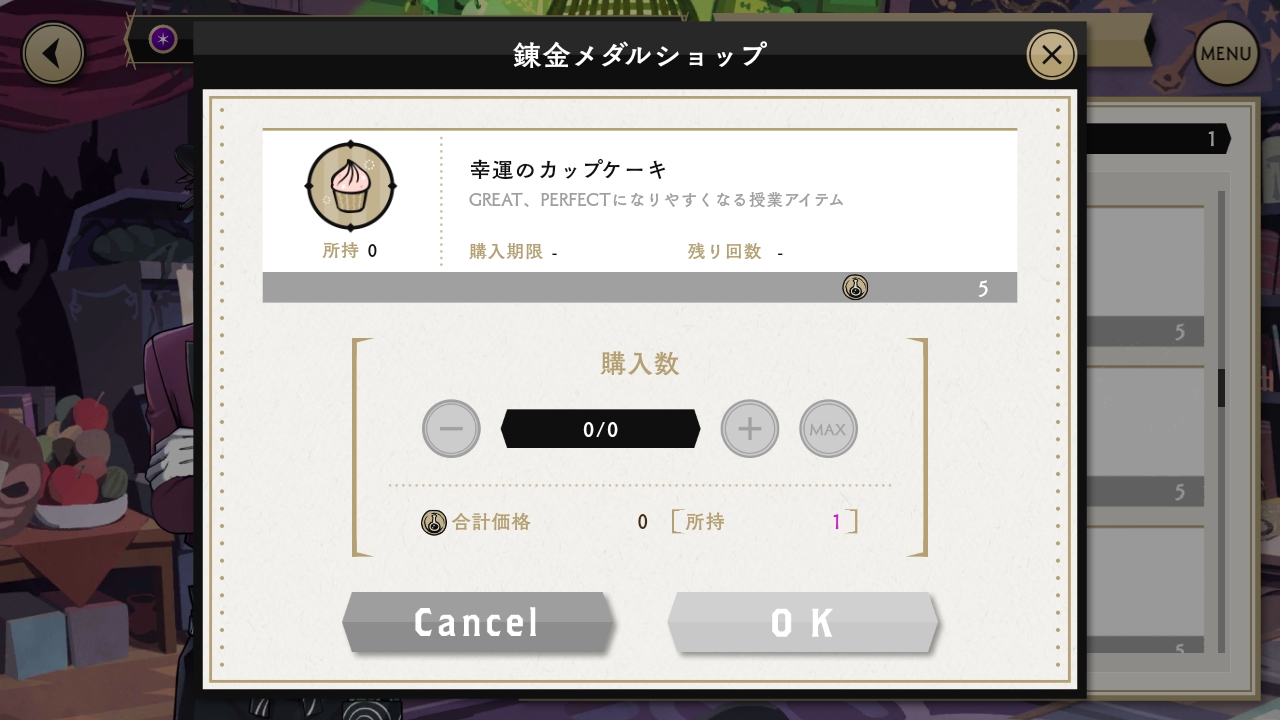Increase purchase quantity with plus button
This screenshot has height=720, width=1280.
point(750,429)
